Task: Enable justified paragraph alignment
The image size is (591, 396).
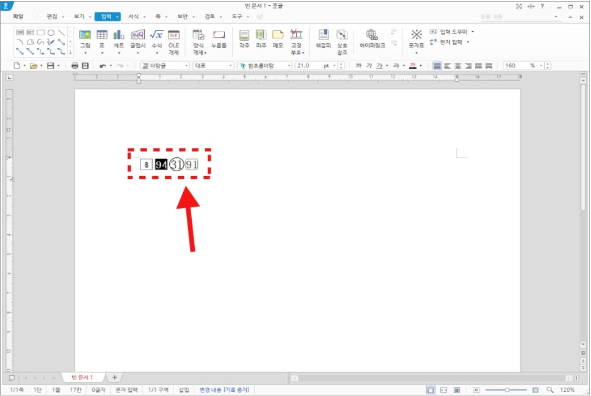Action: (437, 66)
